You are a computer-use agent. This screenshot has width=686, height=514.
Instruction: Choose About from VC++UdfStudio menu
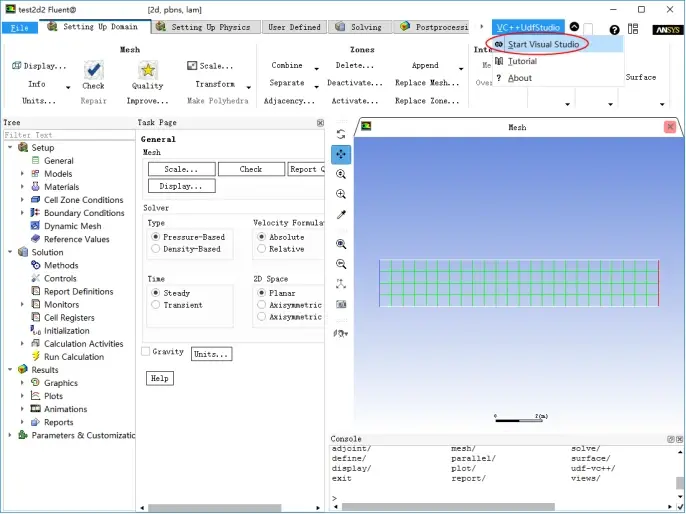(557, 78)
